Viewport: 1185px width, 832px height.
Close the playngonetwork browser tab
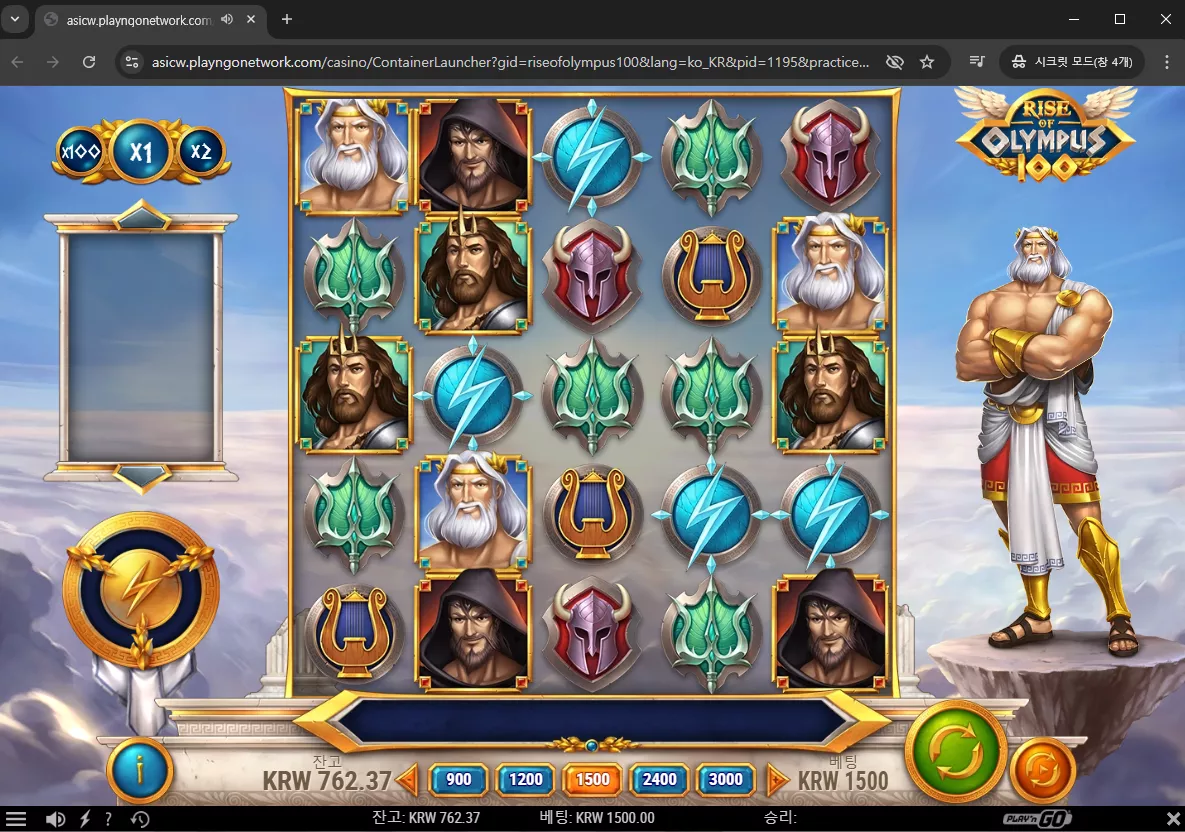point(251,20)
